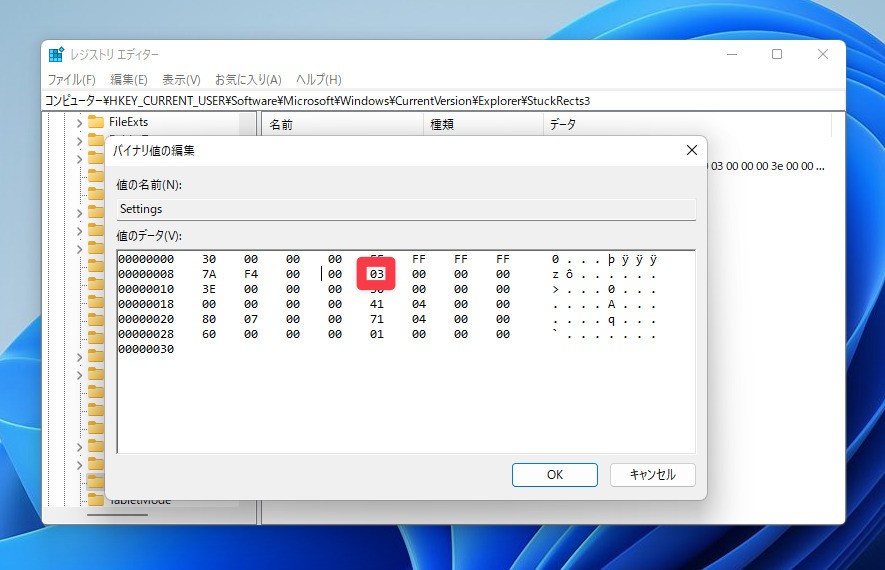Open the 編集(E) menu
This screenshot has height=570, width=885.
[x=129, y=80]
